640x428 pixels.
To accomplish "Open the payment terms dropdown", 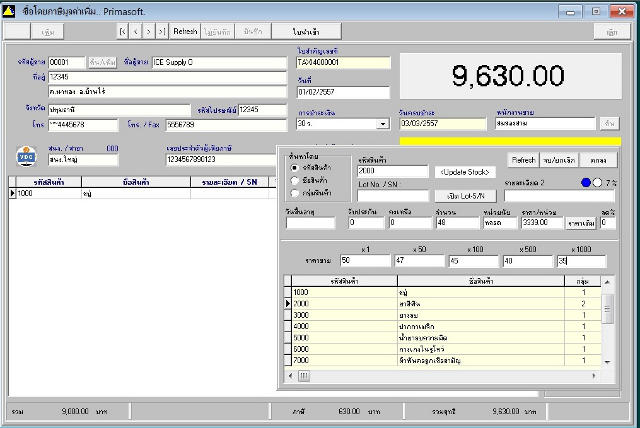I will pos(383,124).
